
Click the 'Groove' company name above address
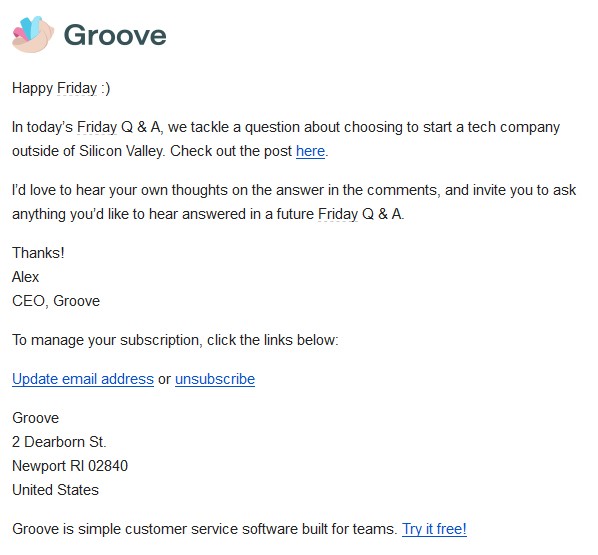pos(35,418)
